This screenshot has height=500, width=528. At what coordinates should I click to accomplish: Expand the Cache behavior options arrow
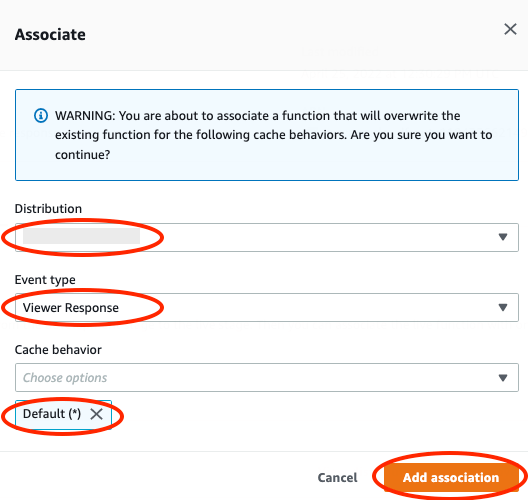(503, 378)
